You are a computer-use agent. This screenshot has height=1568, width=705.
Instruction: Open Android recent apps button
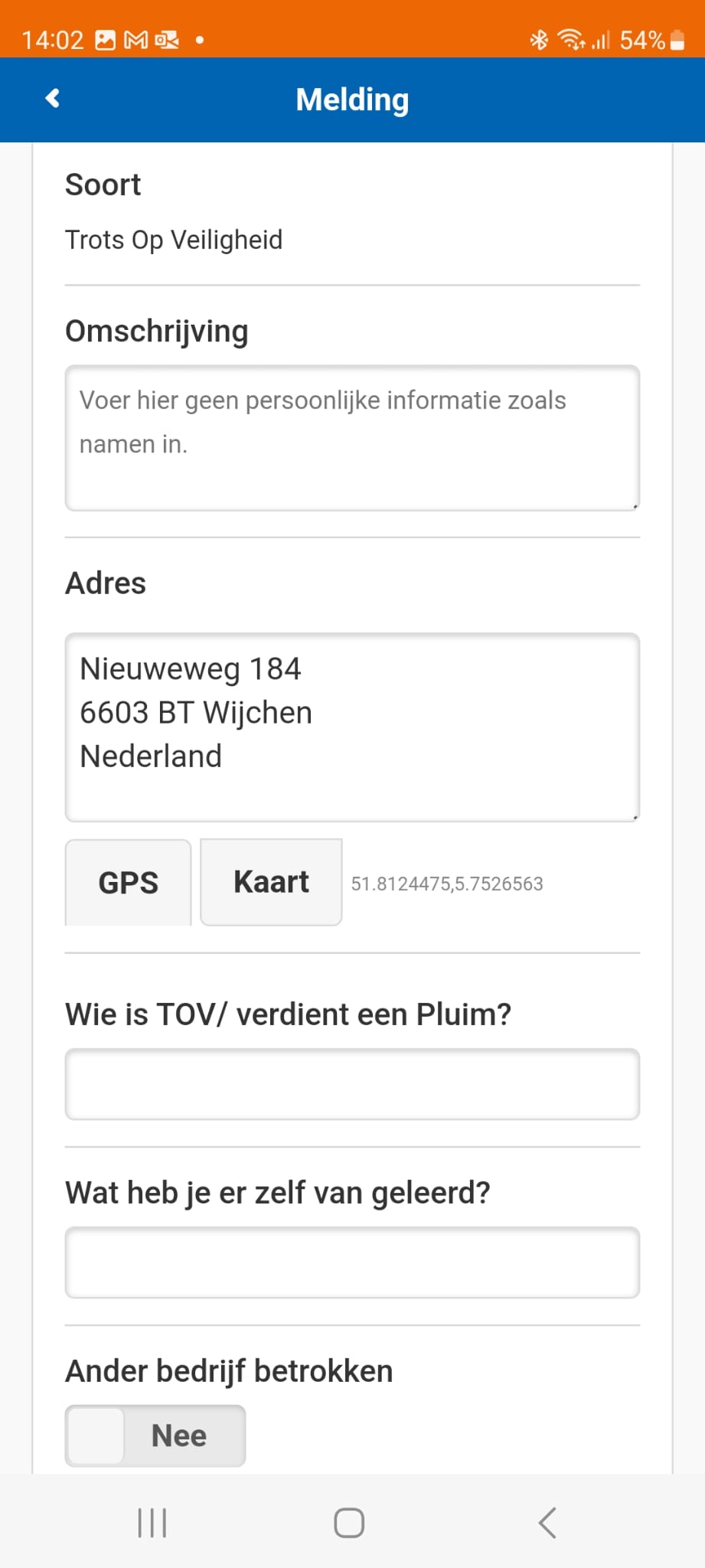(152, 1522)
